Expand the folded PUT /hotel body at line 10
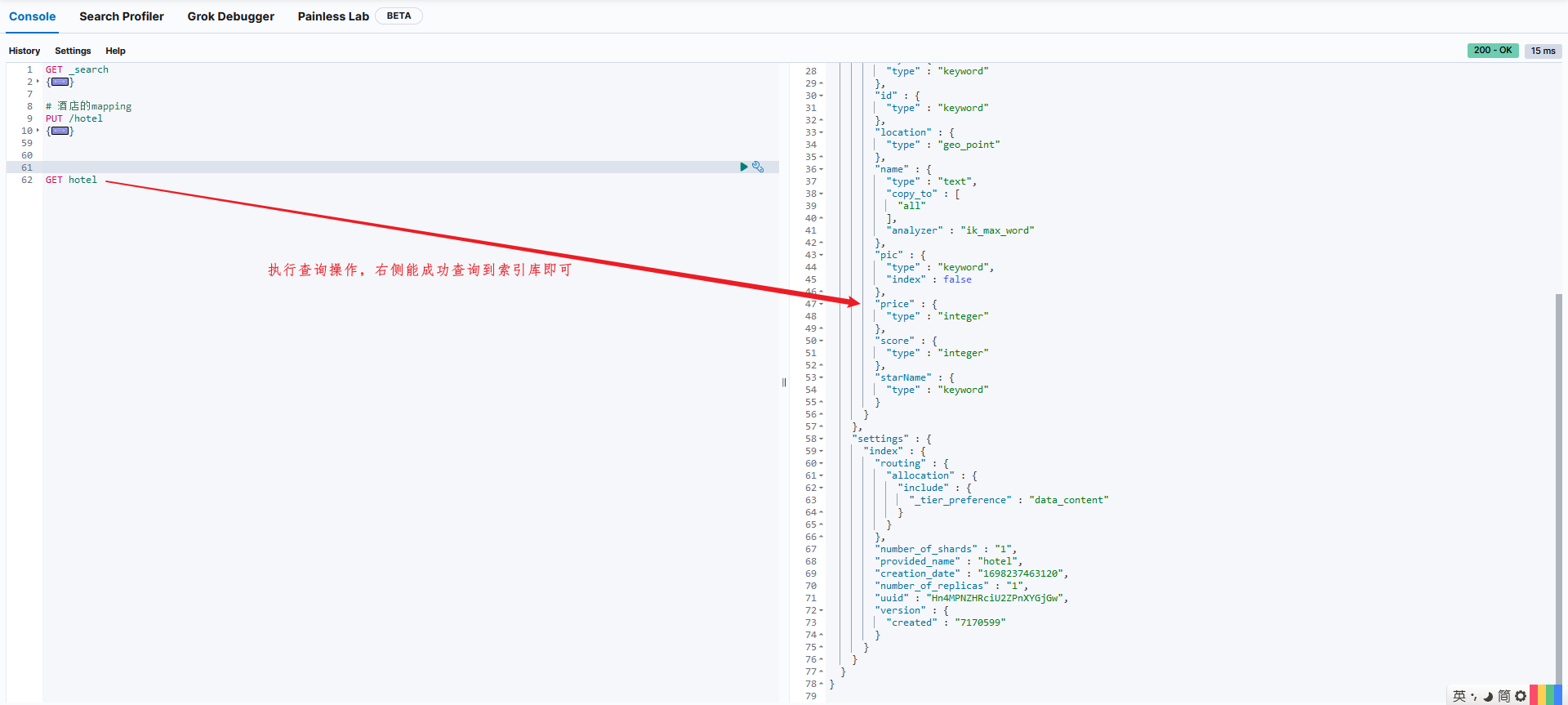 pos(38,131)
